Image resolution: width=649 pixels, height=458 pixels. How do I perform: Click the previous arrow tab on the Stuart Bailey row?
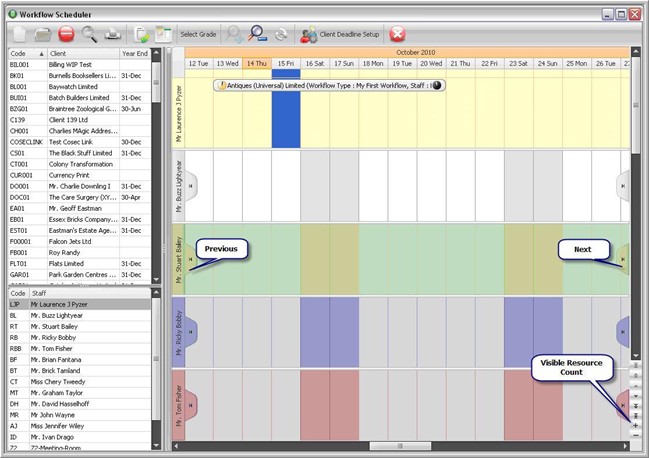click(x=190, y=259)
